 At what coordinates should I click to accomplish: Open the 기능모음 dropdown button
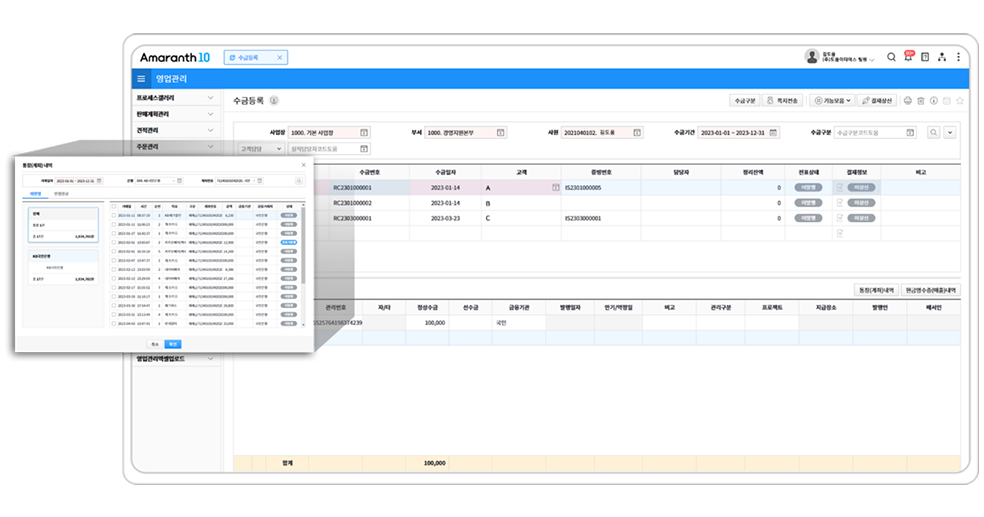[832, 100]
